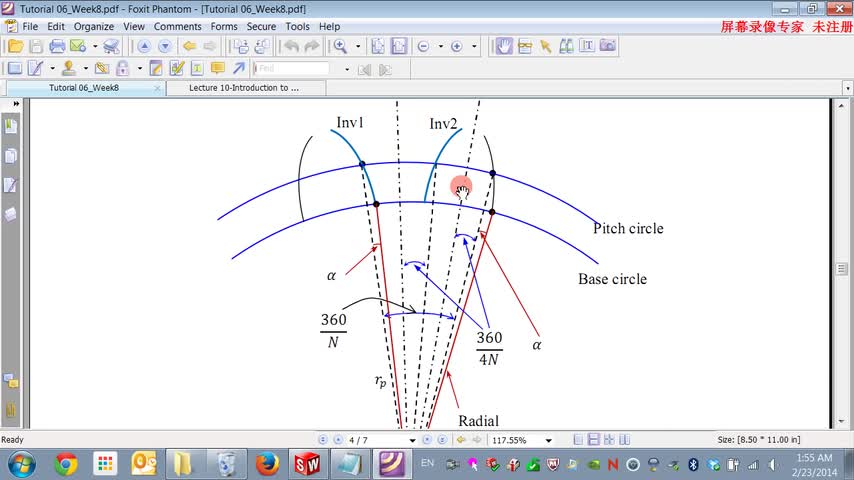Open the dropdown beside the Stamp tool
The height and width of the screenshot is (480, 854).
(86, 69)
